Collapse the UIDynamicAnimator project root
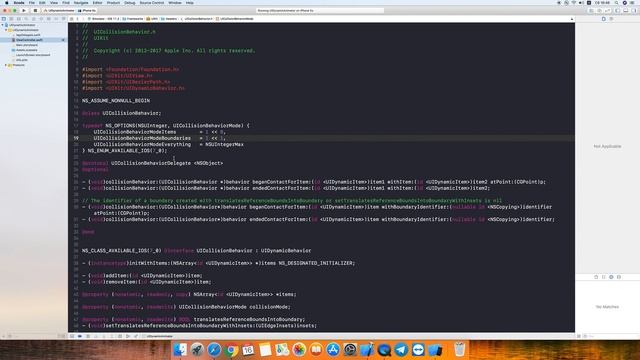This screenshot has width=640, height=360. [x=2, y=25]
